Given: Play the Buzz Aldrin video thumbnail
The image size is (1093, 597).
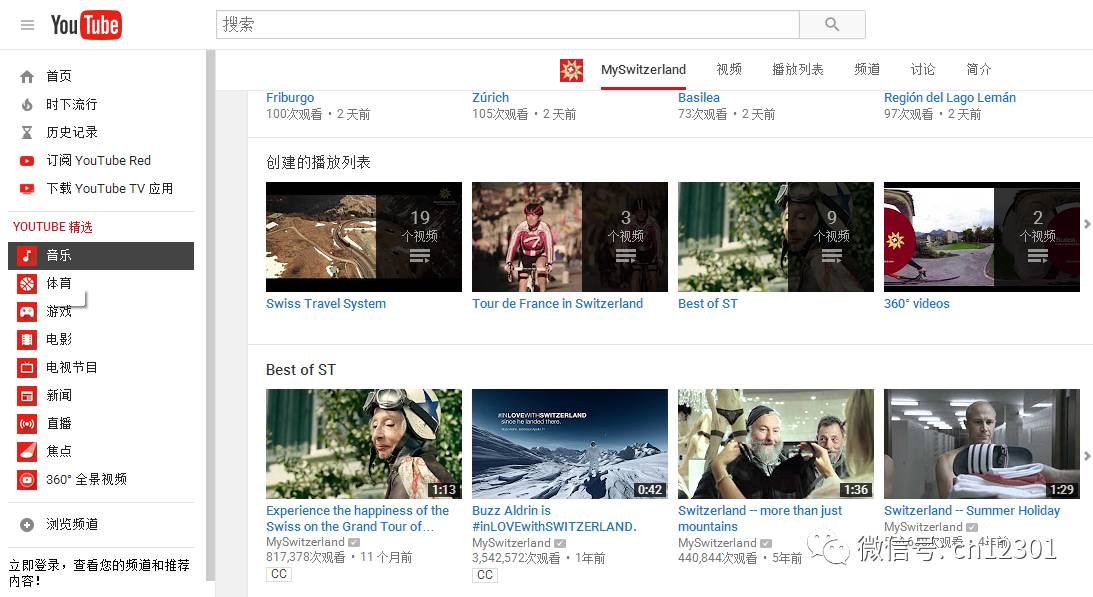Looking at the screenshot, I should pyautogui.click(x=570, y=444).
